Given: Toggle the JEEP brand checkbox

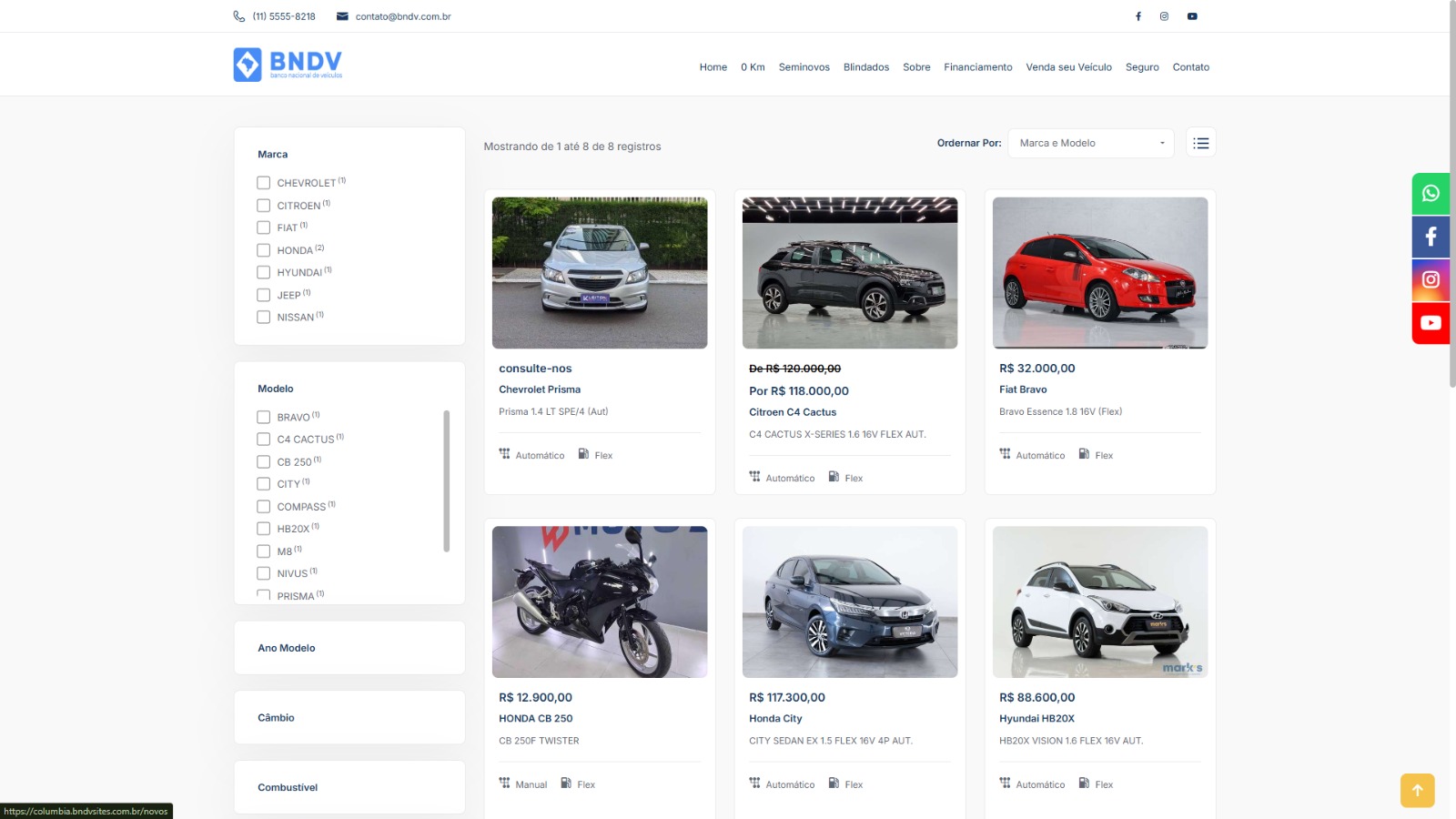Looking at the screenshot, I should 264,295.
